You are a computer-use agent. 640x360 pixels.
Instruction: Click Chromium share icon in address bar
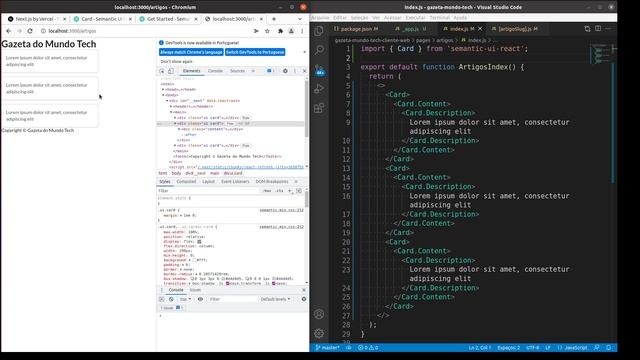pyautogui.click(x=256, y=31)
